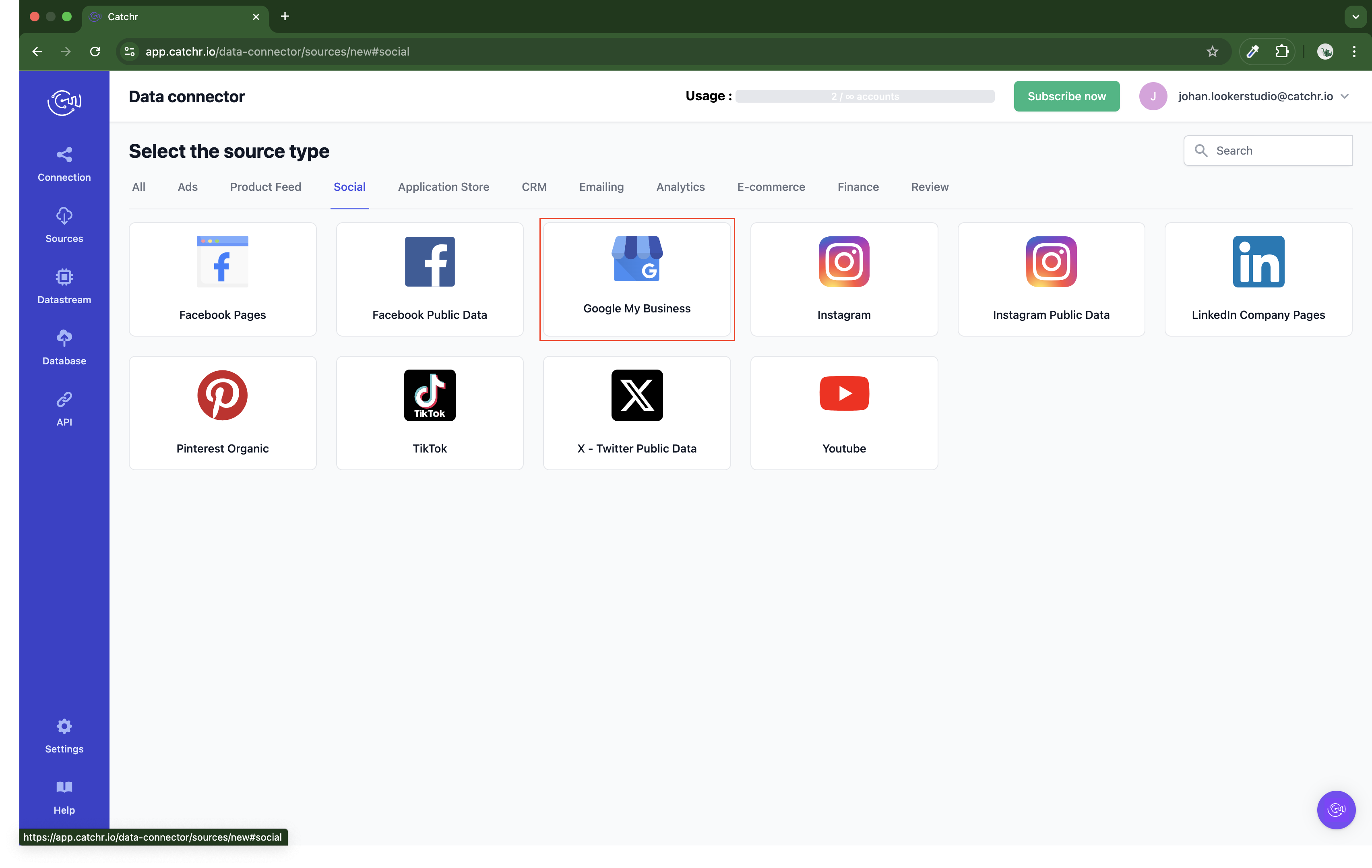
Task: Choose the Instagram source card
Action: pyautogui.click(x=844, y=279)
